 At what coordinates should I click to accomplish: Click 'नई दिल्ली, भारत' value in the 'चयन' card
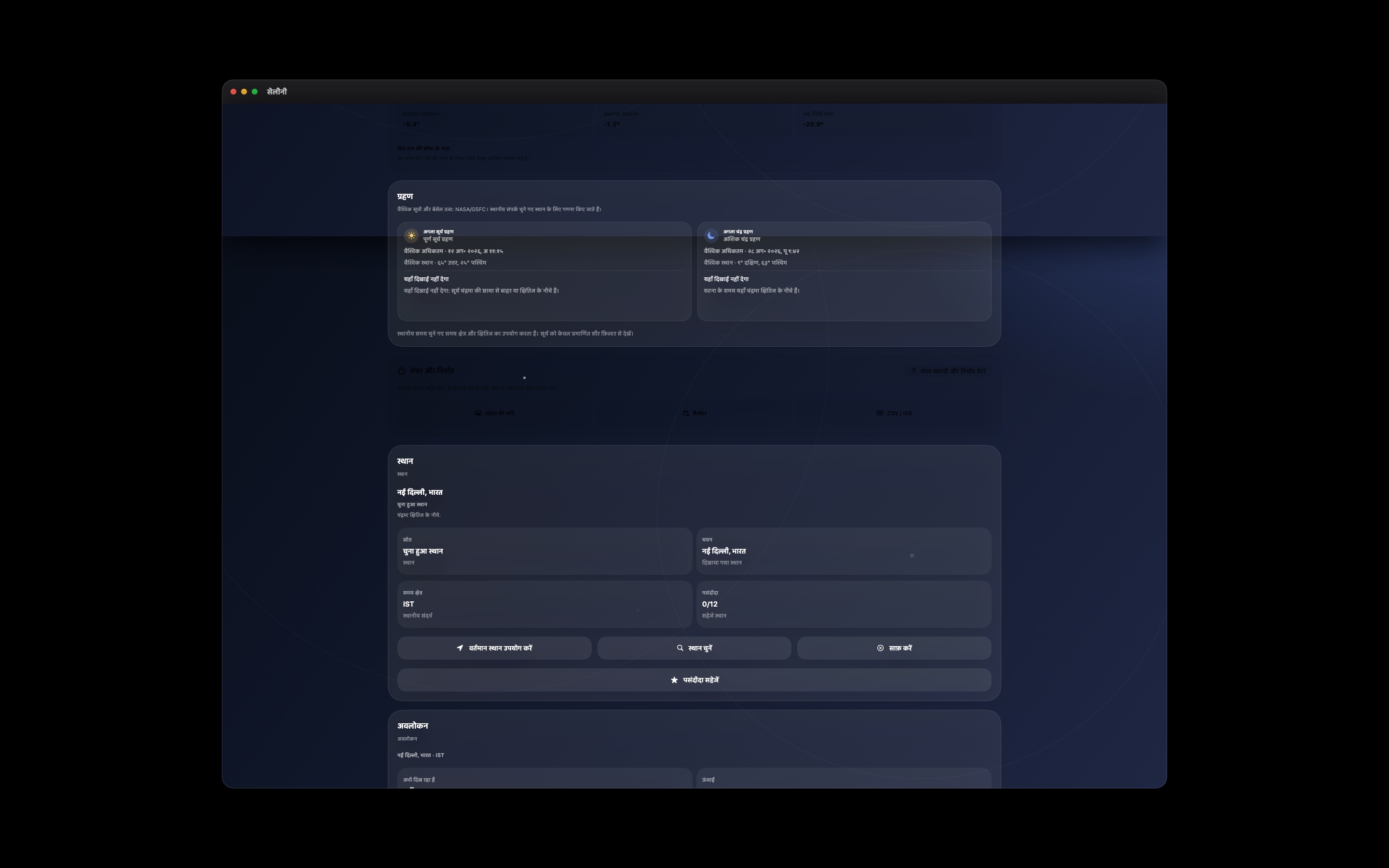pos(723,551)
